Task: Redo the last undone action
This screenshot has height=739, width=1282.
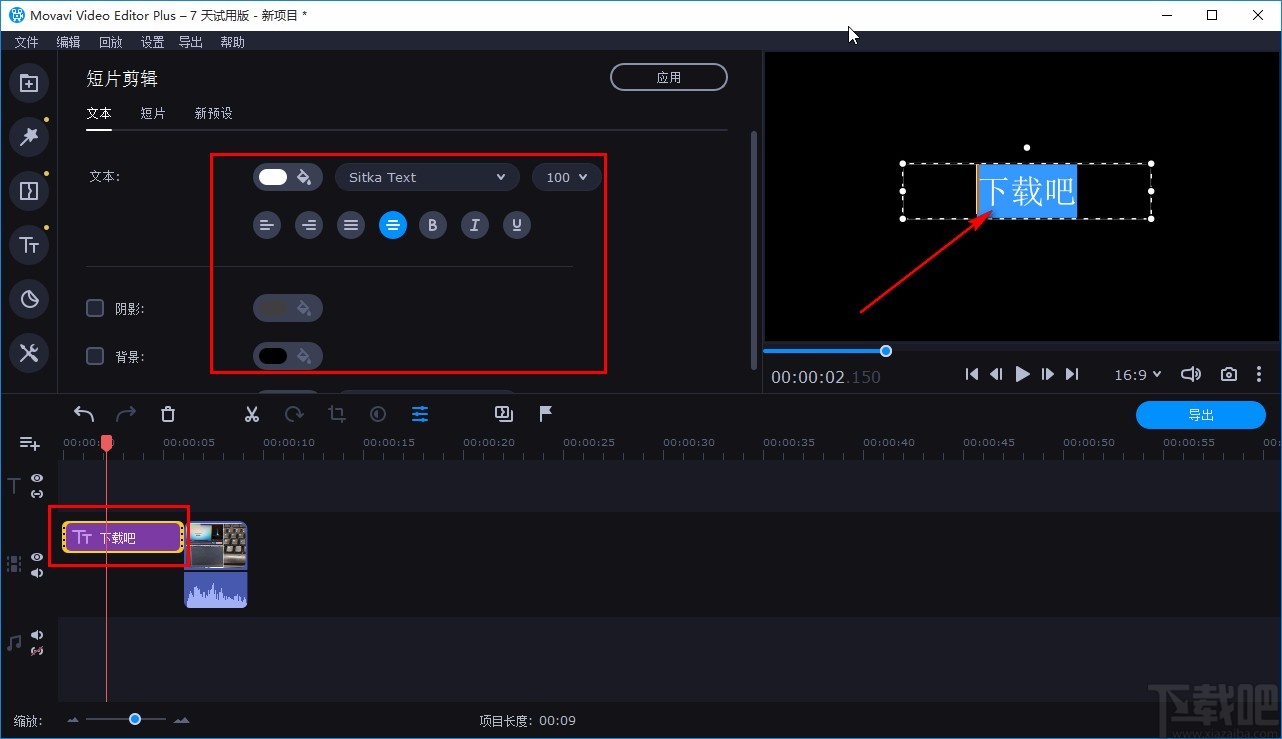Action: (126, 414)
